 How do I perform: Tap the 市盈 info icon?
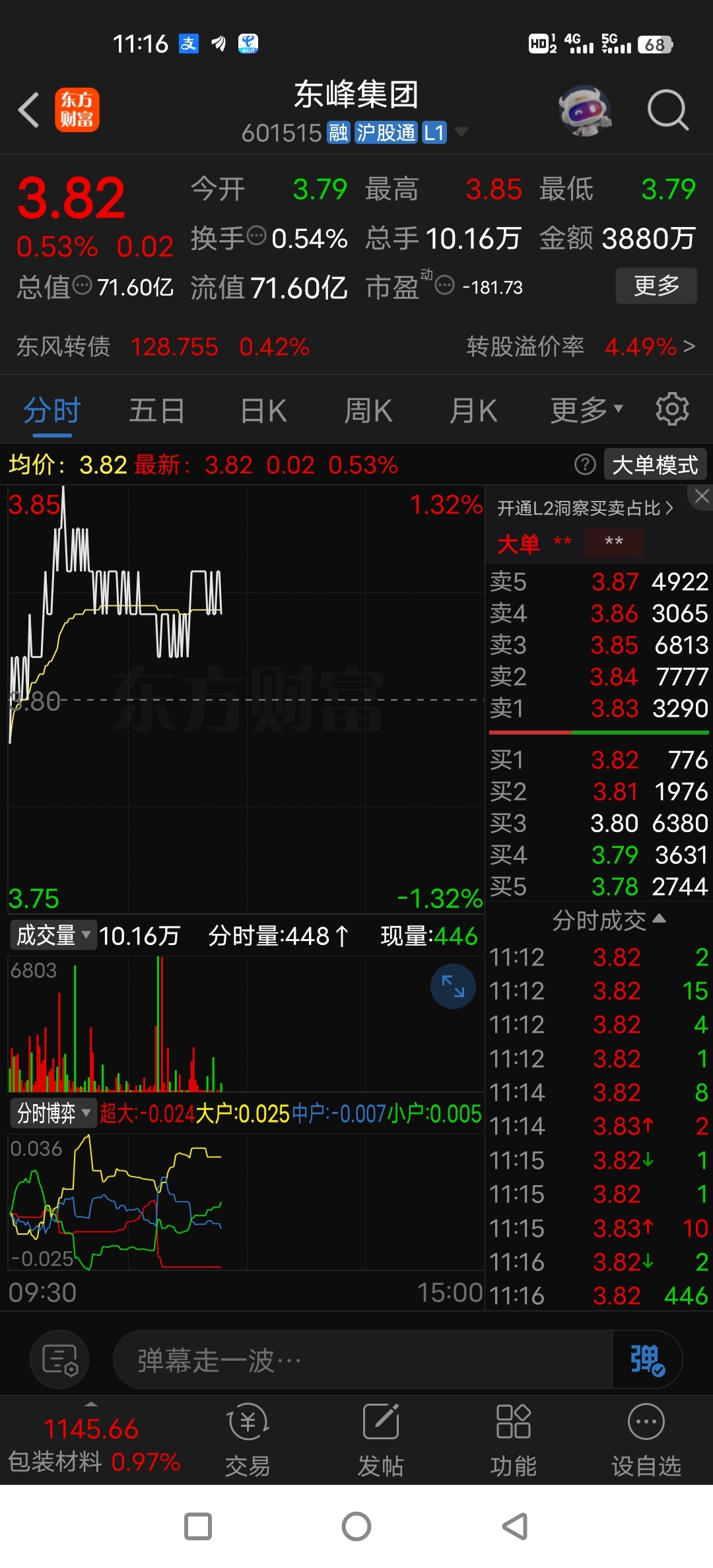tap(445, 286)
